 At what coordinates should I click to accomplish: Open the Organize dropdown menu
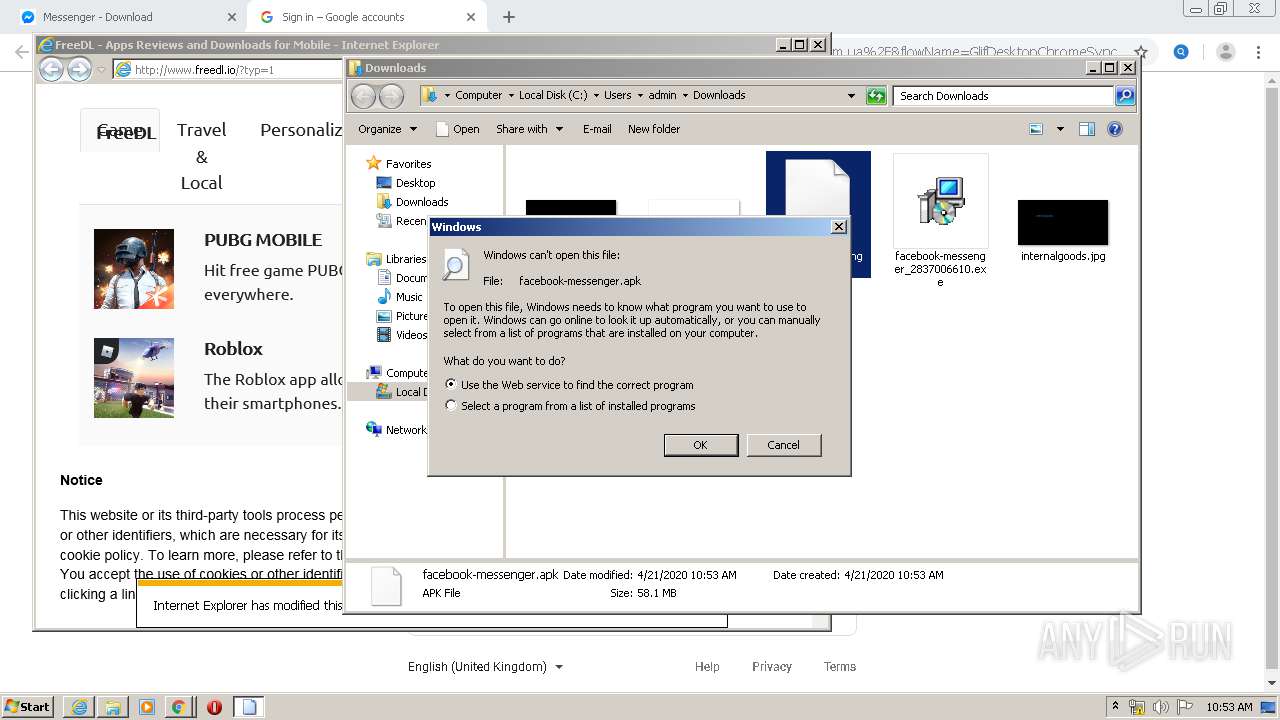[387, 129]
